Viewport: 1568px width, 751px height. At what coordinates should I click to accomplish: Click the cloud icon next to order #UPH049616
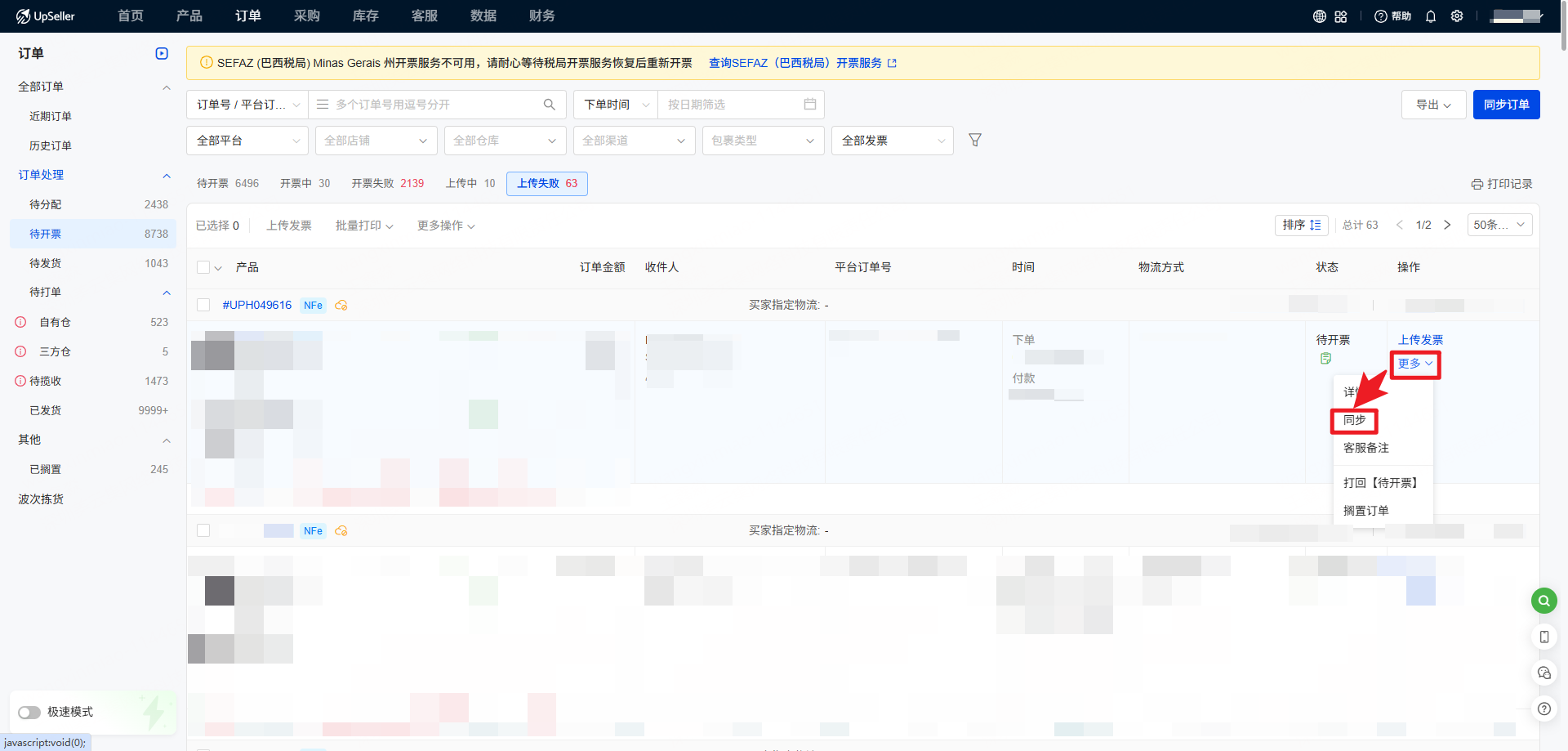pos(341,305)
